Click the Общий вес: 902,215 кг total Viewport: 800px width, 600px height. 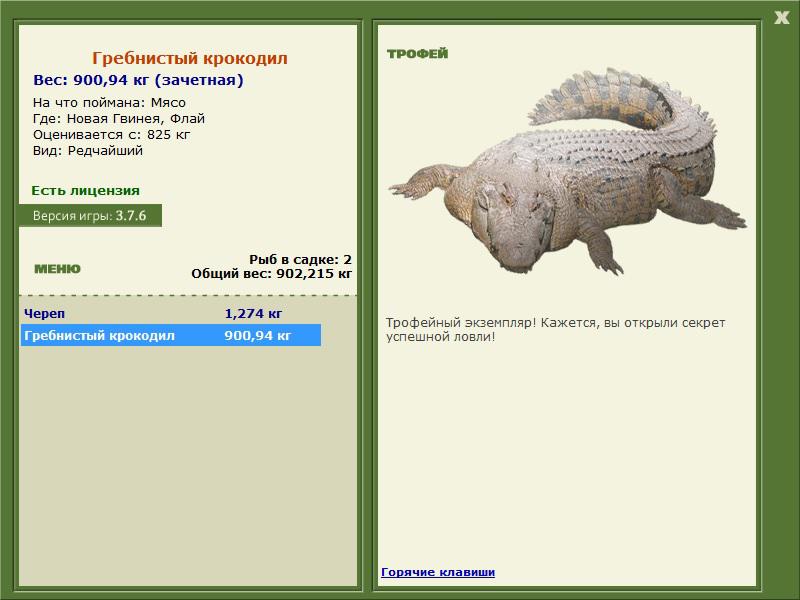pyautogui.click(x=271, y=273)
